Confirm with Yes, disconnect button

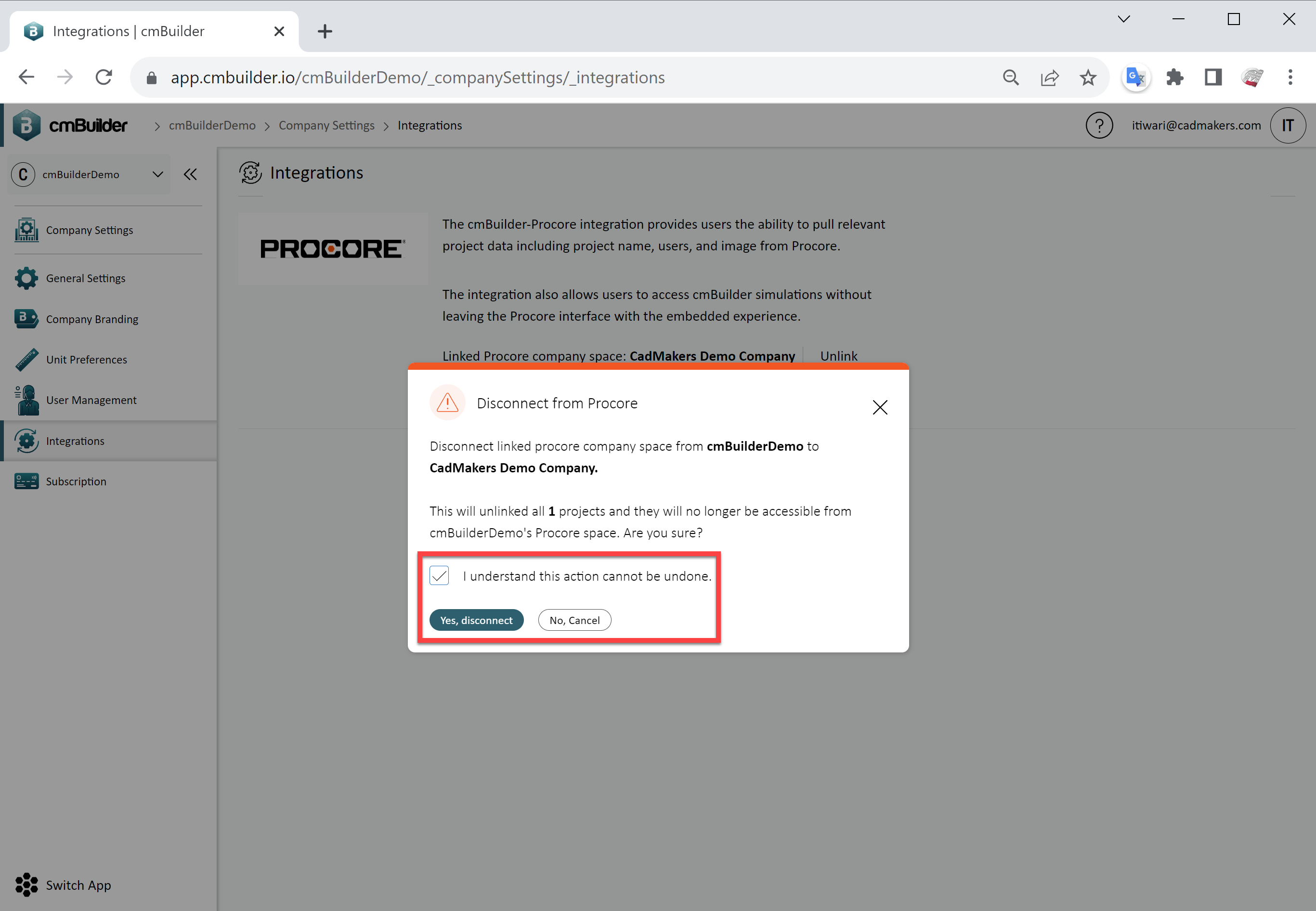[x=476, y=620]
